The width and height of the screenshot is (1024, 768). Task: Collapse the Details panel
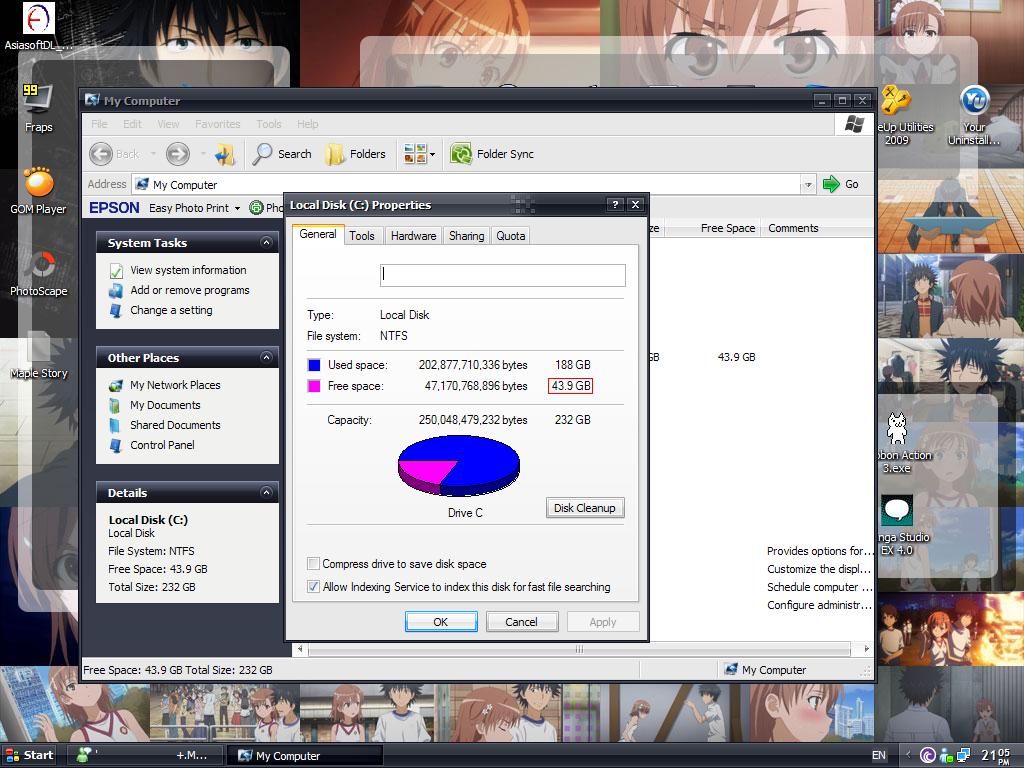[266, 492]
